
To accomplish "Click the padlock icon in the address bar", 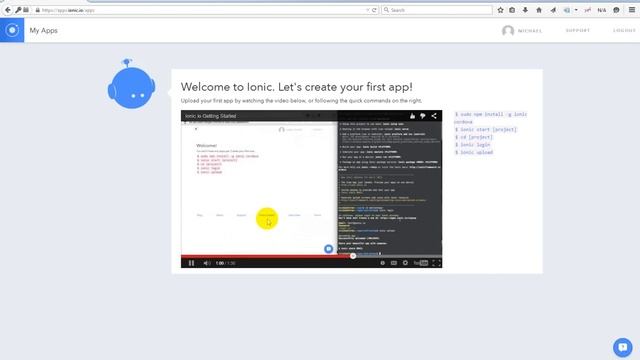I will (38, 10).
